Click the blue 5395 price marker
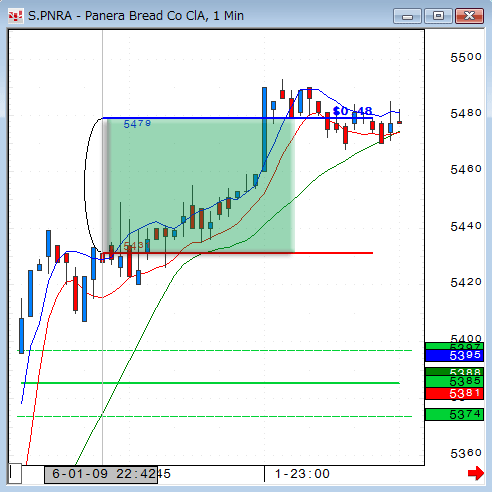 point(454,356)
